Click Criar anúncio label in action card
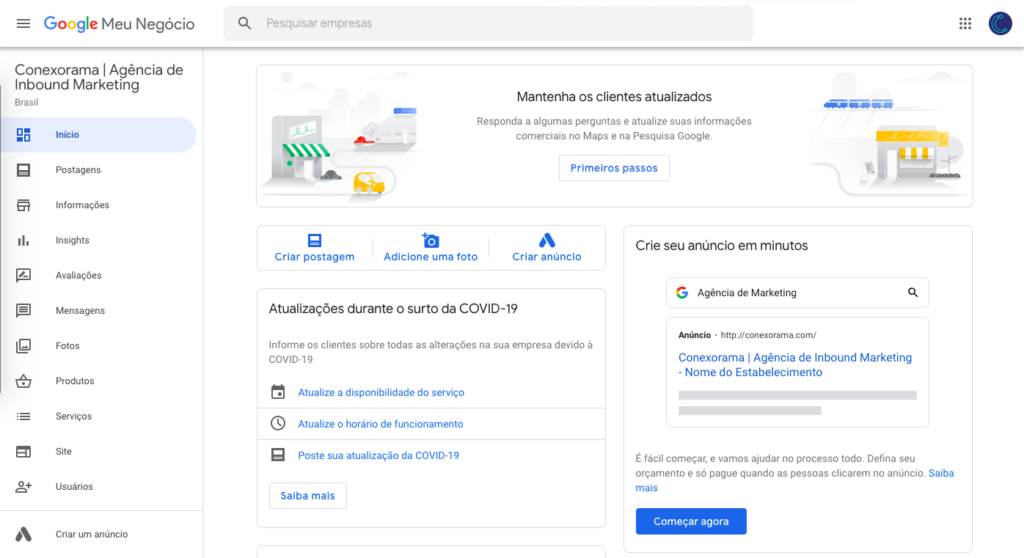Viewport: 1024px width, 558px height. 547,257
